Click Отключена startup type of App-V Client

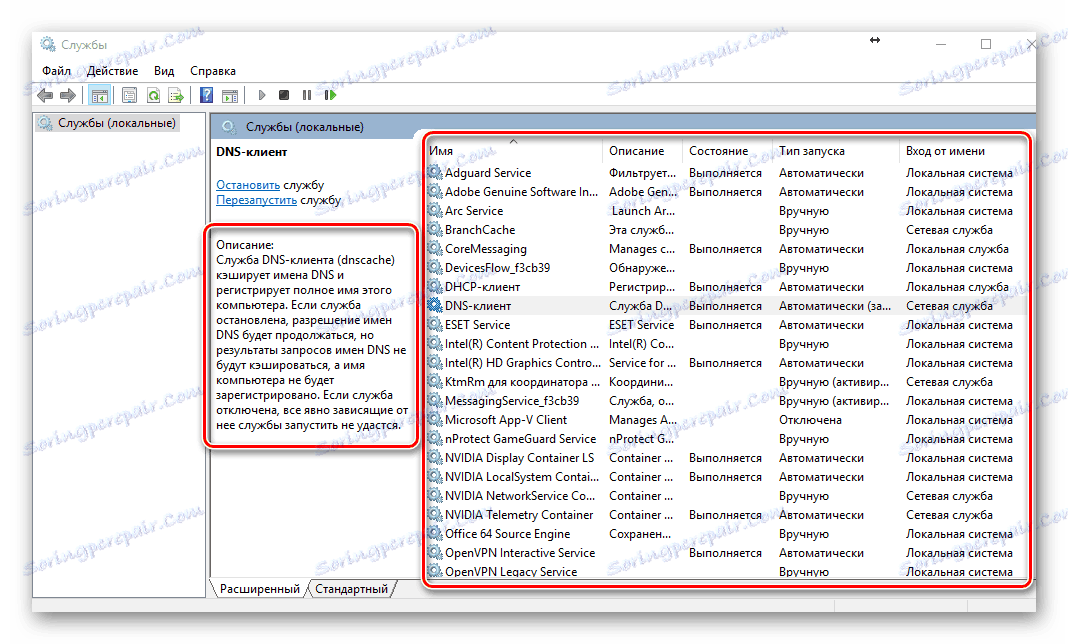(x=810, y=420)
